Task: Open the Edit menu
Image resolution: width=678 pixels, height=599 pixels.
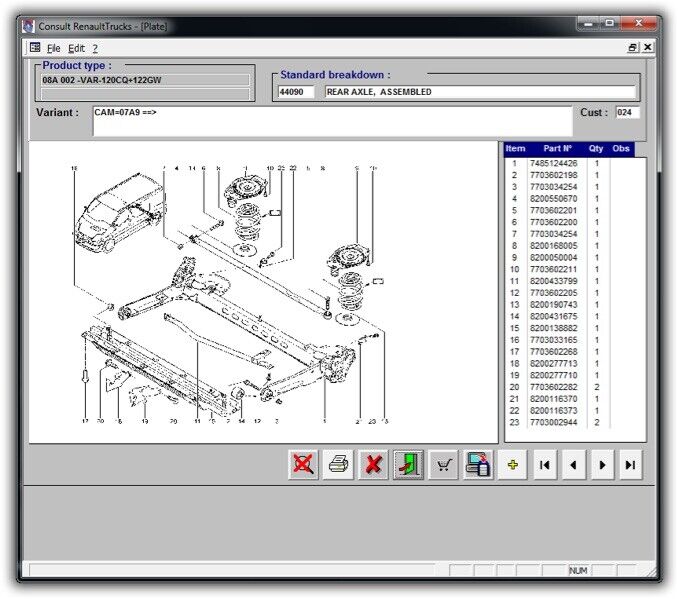Action: tap(76, 48)
